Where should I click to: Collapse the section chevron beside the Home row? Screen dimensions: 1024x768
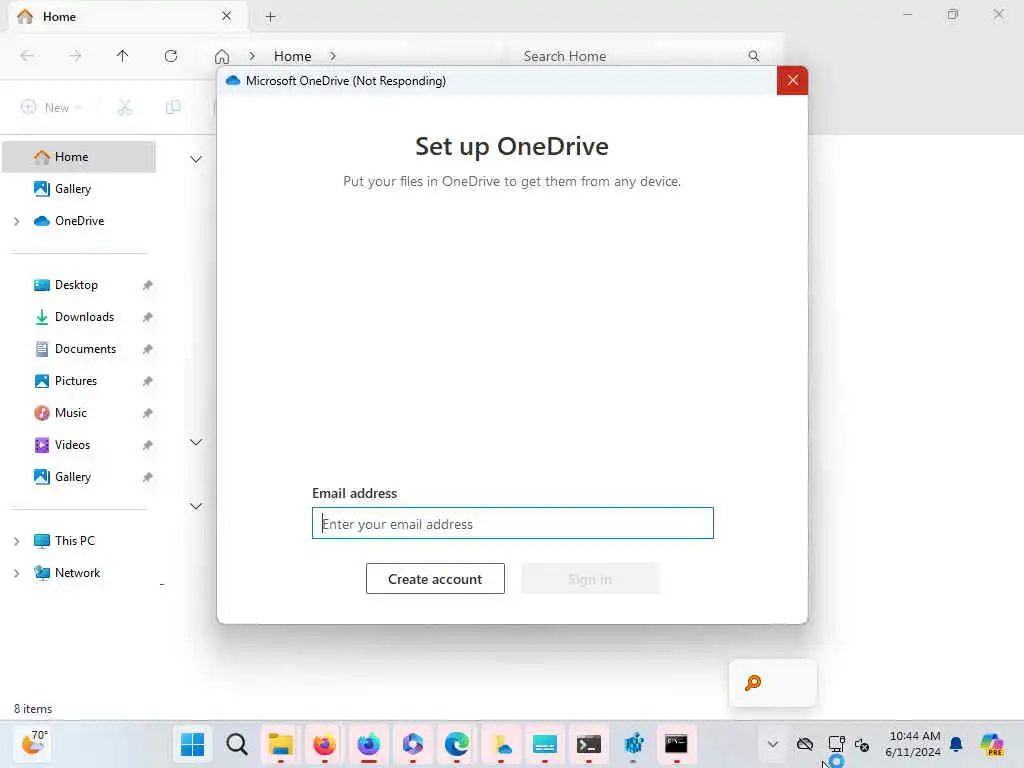coord(196,159)
